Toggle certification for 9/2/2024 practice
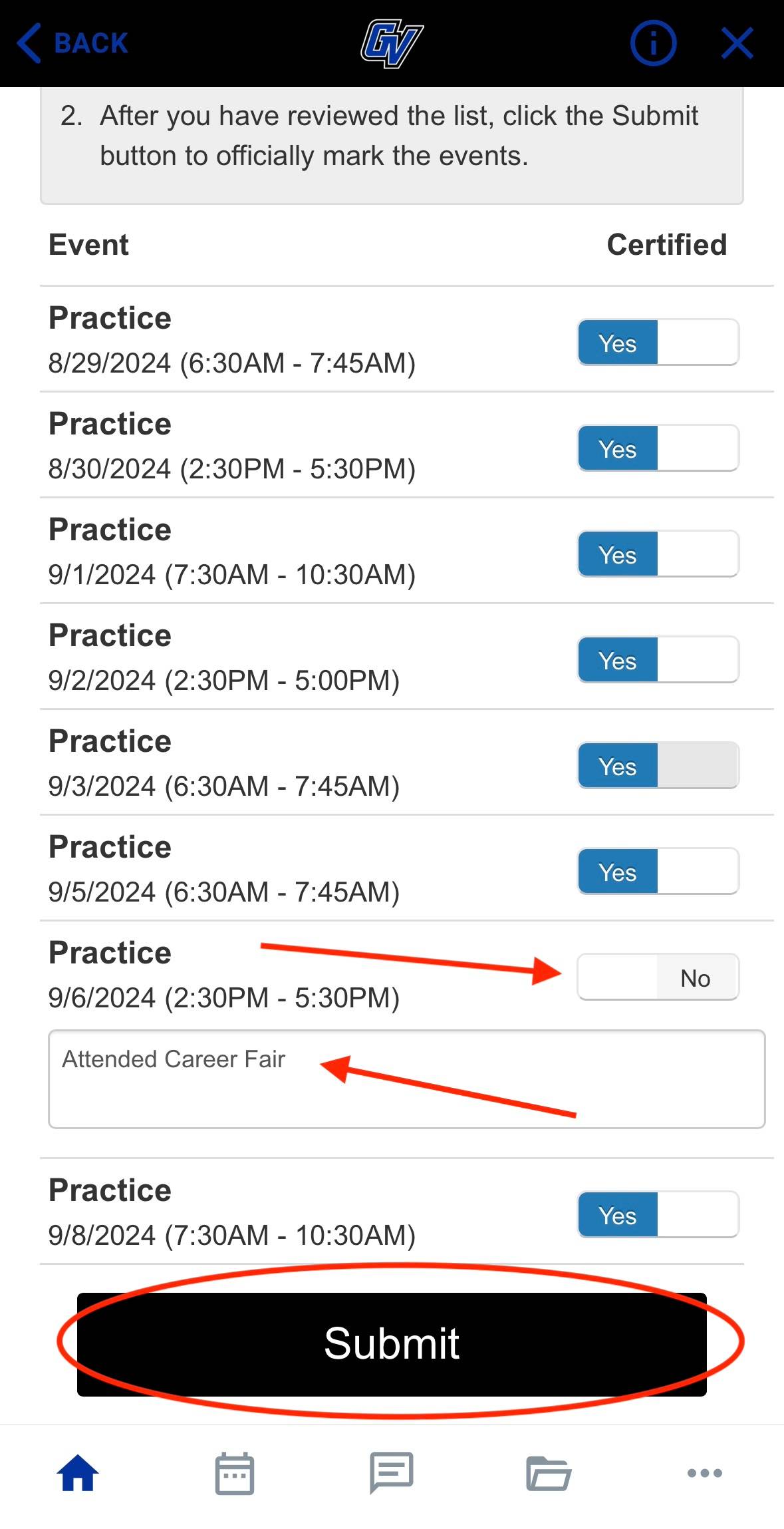 658,660
